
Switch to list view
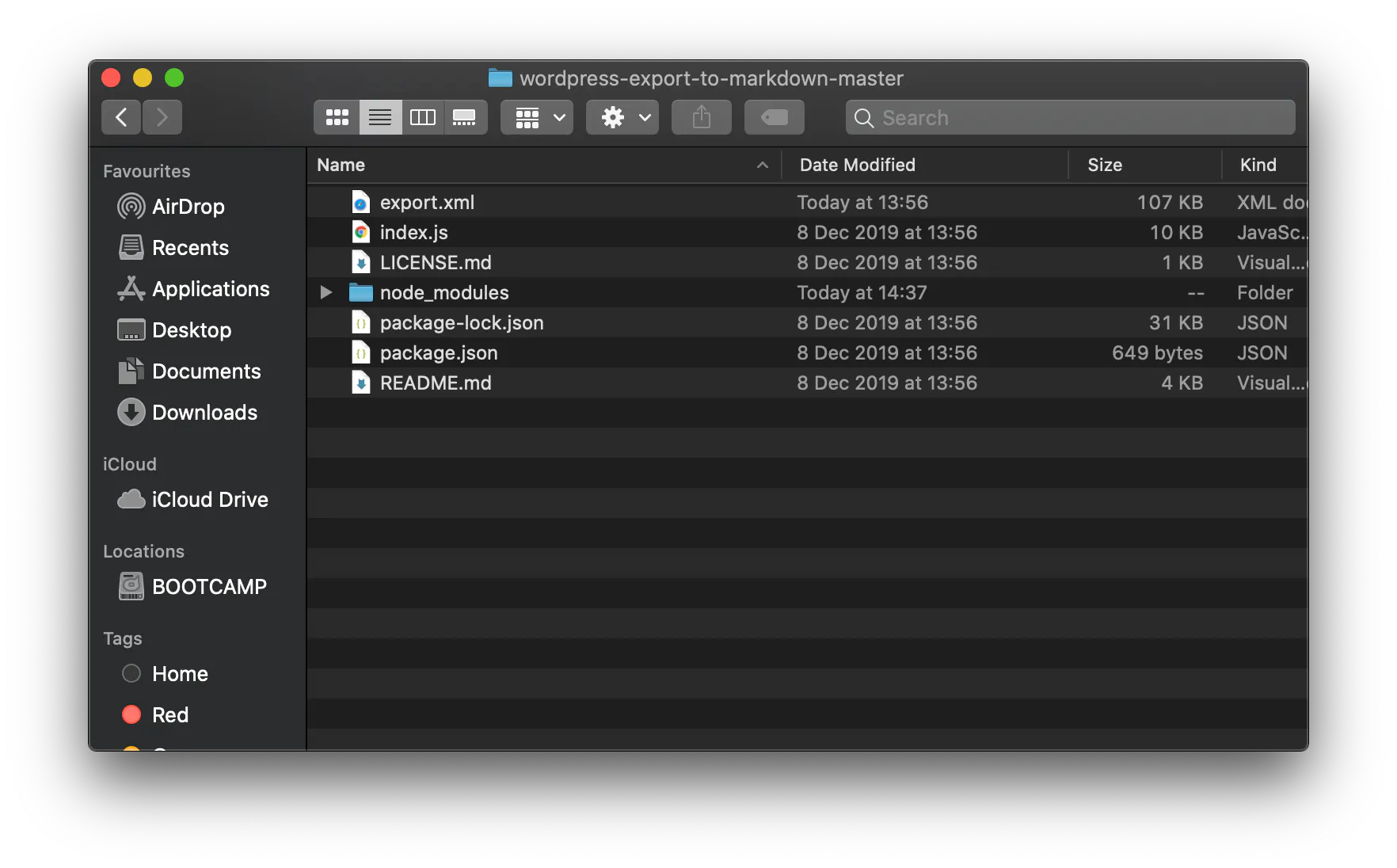click(380, 117)
